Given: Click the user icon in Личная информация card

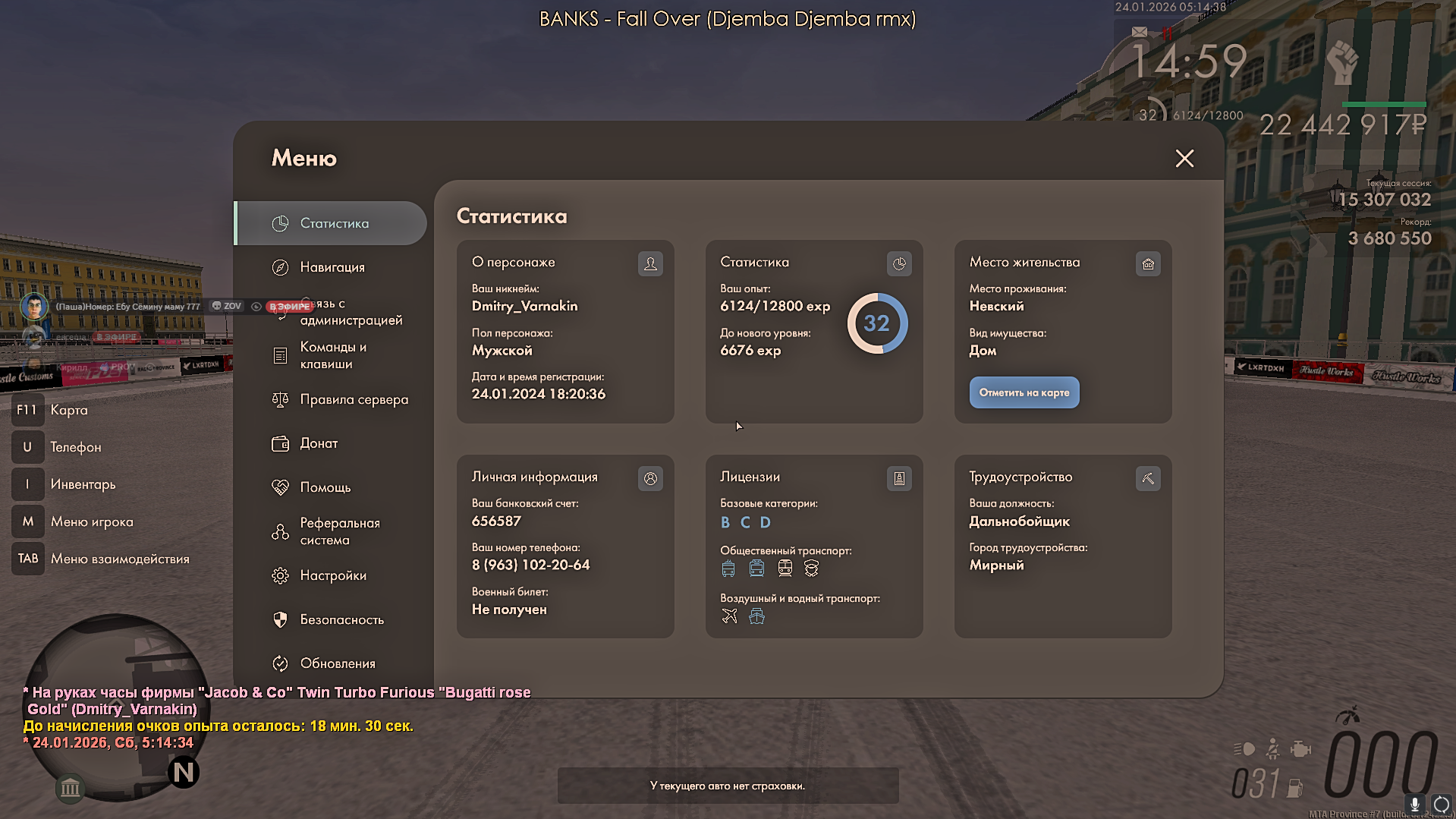Looking at the screenshot, I should pyautogui.click(x=650, y=478).
